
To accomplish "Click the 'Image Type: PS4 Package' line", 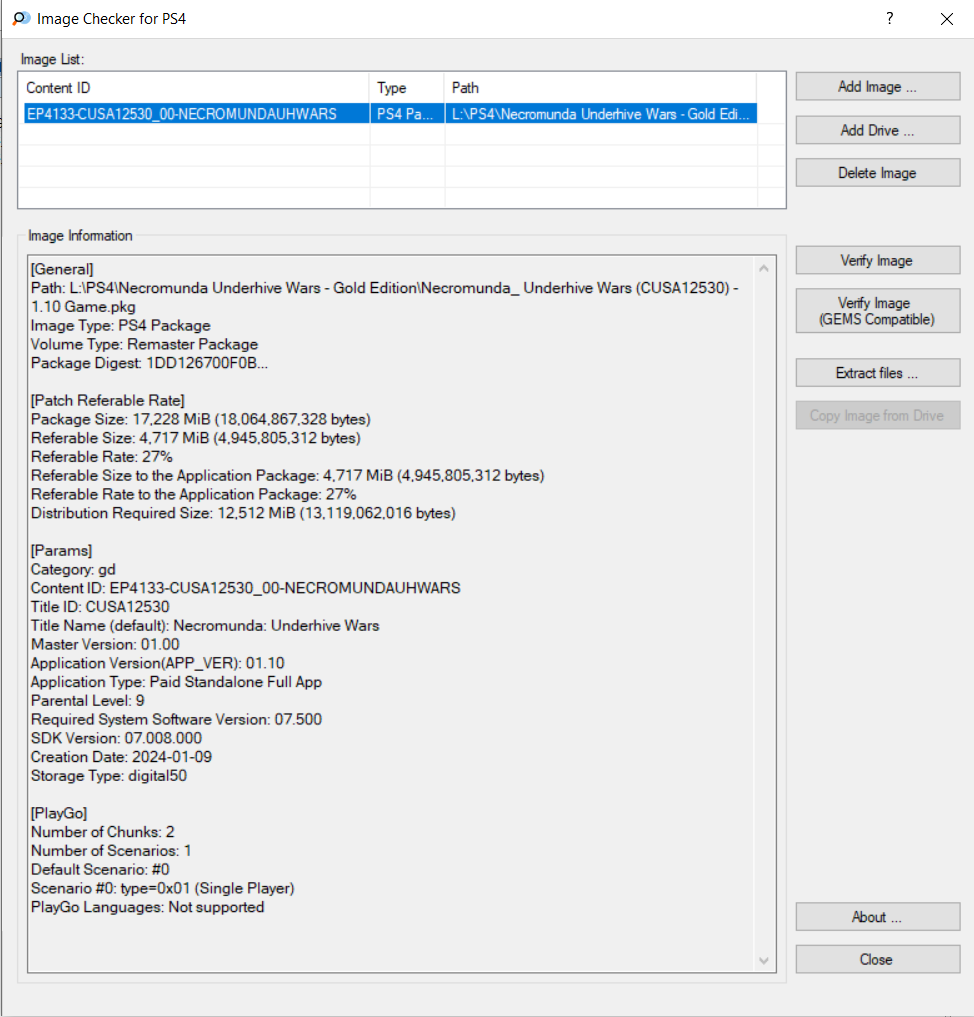I will click(x=121, y=326).
